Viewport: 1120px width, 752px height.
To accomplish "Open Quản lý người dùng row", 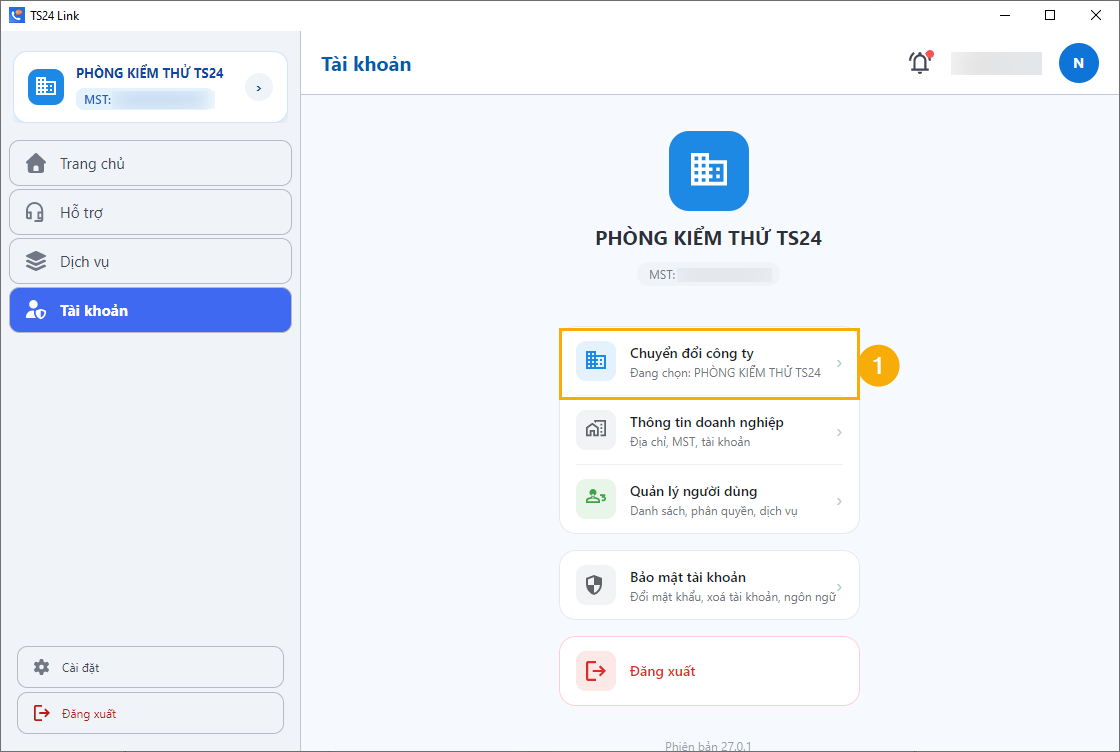I will [x=709, y=500].
